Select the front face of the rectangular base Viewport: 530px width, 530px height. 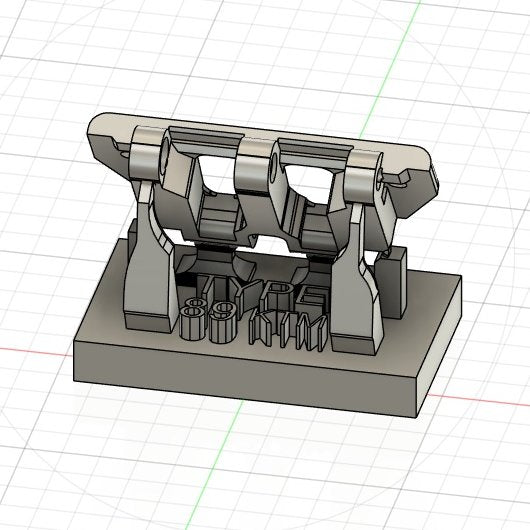pos(246,380)
